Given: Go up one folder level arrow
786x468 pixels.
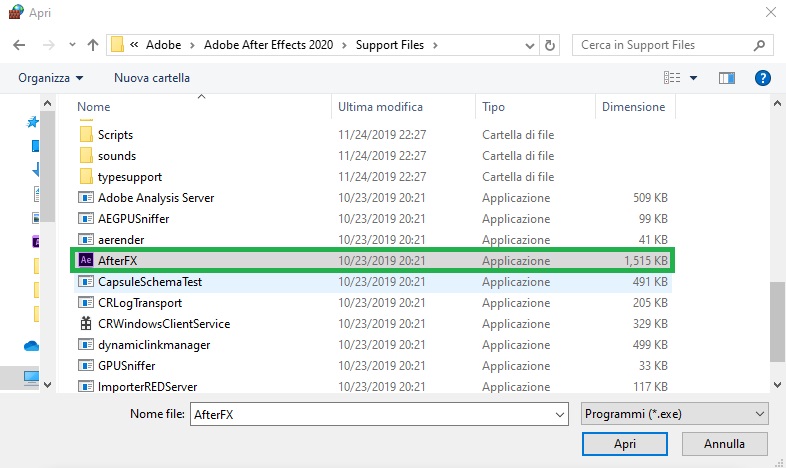Looking at the screenshot, I should point(93,45).
